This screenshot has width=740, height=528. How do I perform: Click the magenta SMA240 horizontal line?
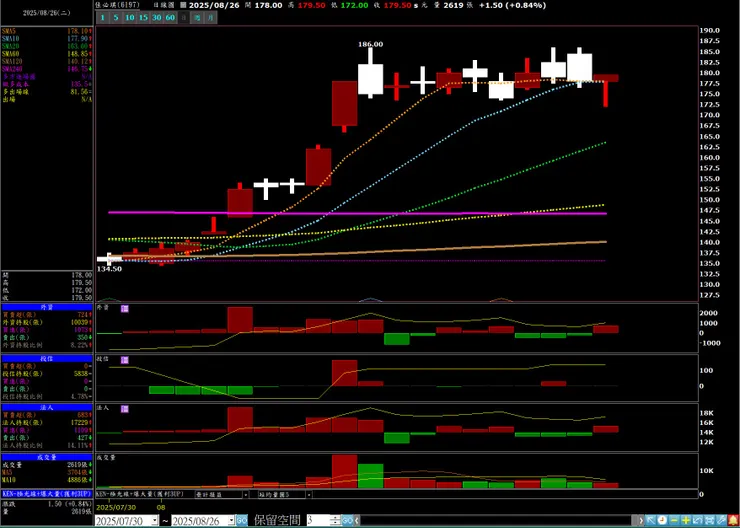[x=357, y=213]
